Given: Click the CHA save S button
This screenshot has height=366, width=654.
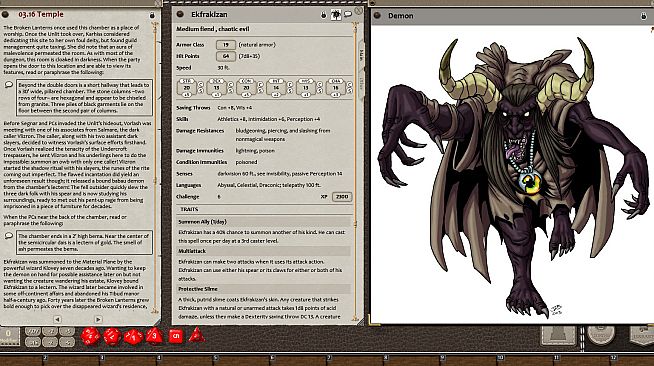Looking at the screenshot, I should (349, 90).
